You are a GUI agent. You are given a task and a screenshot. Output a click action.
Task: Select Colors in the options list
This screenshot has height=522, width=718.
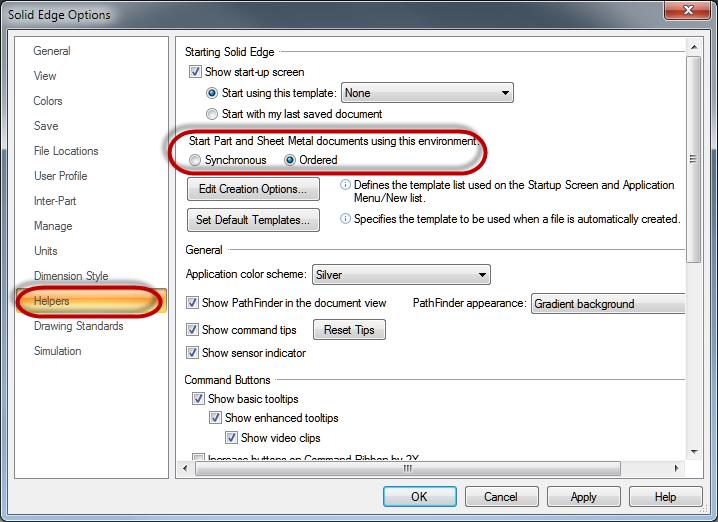pyautogui.click(x=48, y=101)
